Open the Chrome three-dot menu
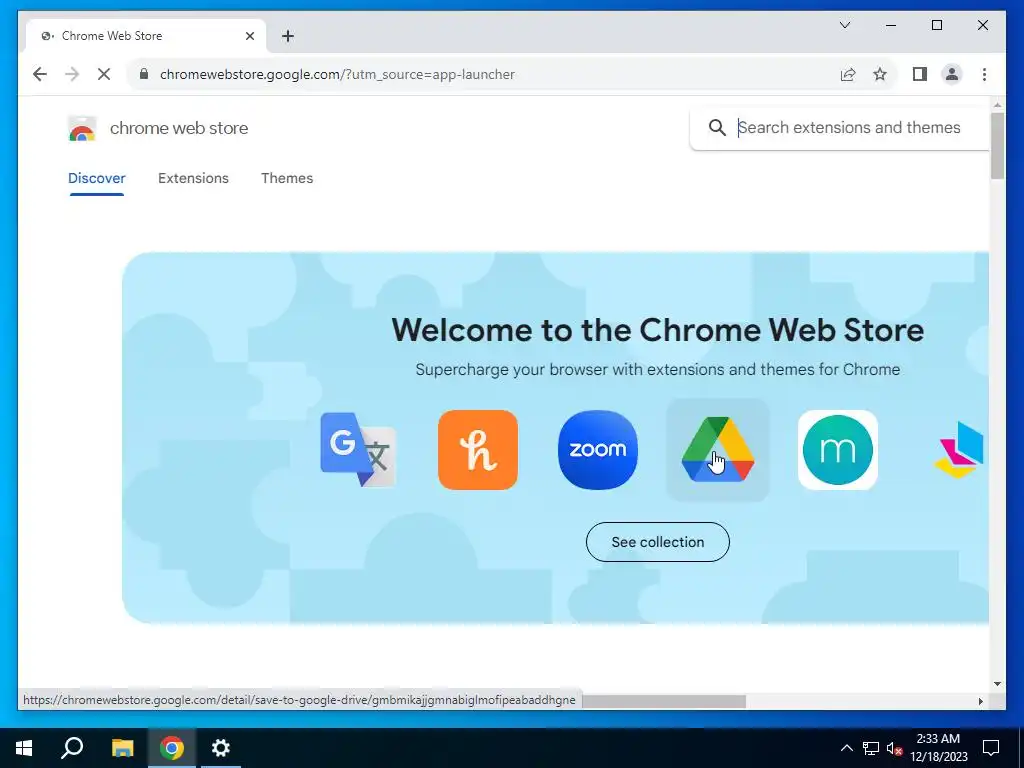Viewport: 1024px width, 768px height. click(x=984, y=74)
